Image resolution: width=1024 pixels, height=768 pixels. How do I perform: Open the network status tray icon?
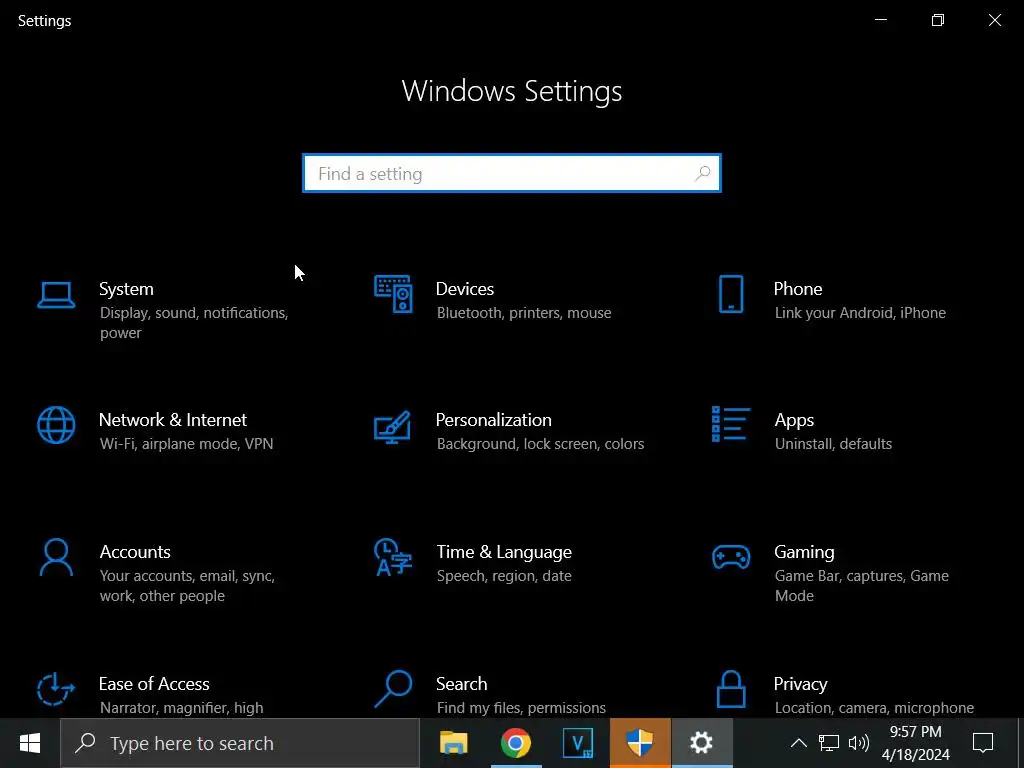tap(829, 743)
